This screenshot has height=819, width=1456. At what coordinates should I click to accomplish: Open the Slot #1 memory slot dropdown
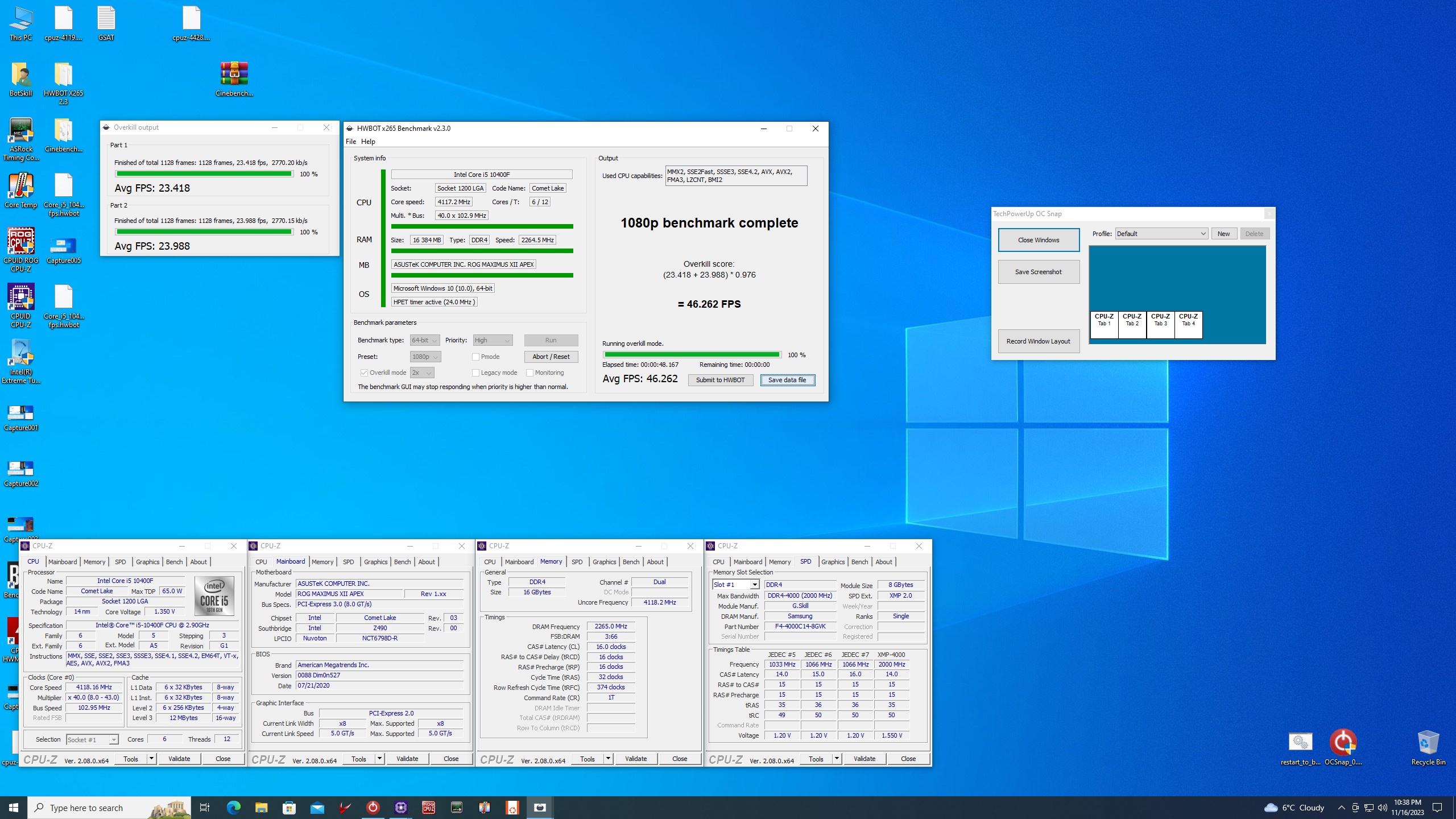tap(735, 585)
